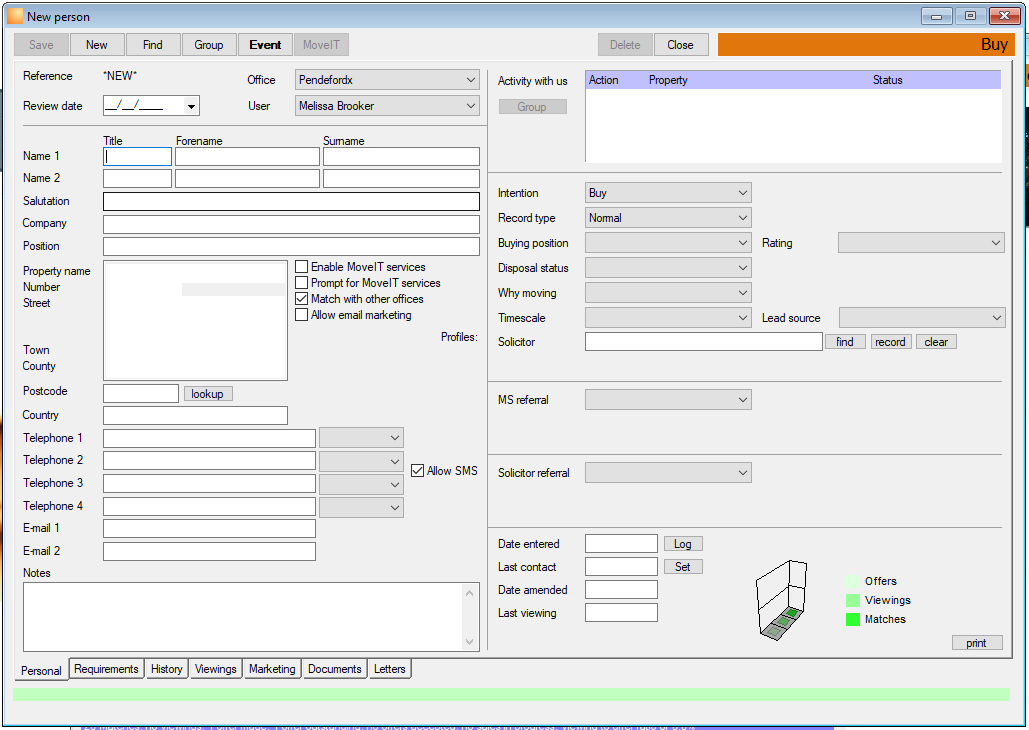
Task: Click the Event toolbar button
Action: click(265, 45)
